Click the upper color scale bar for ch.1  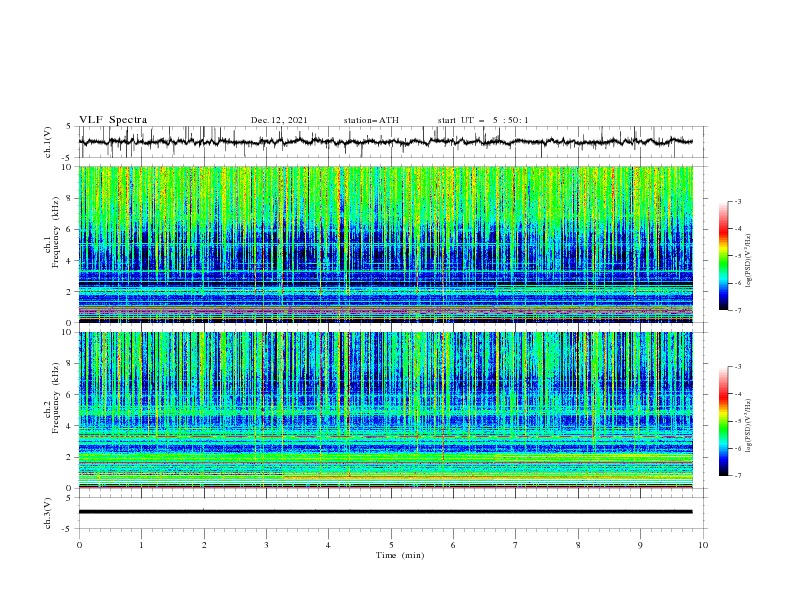click(x=723, y=256)
